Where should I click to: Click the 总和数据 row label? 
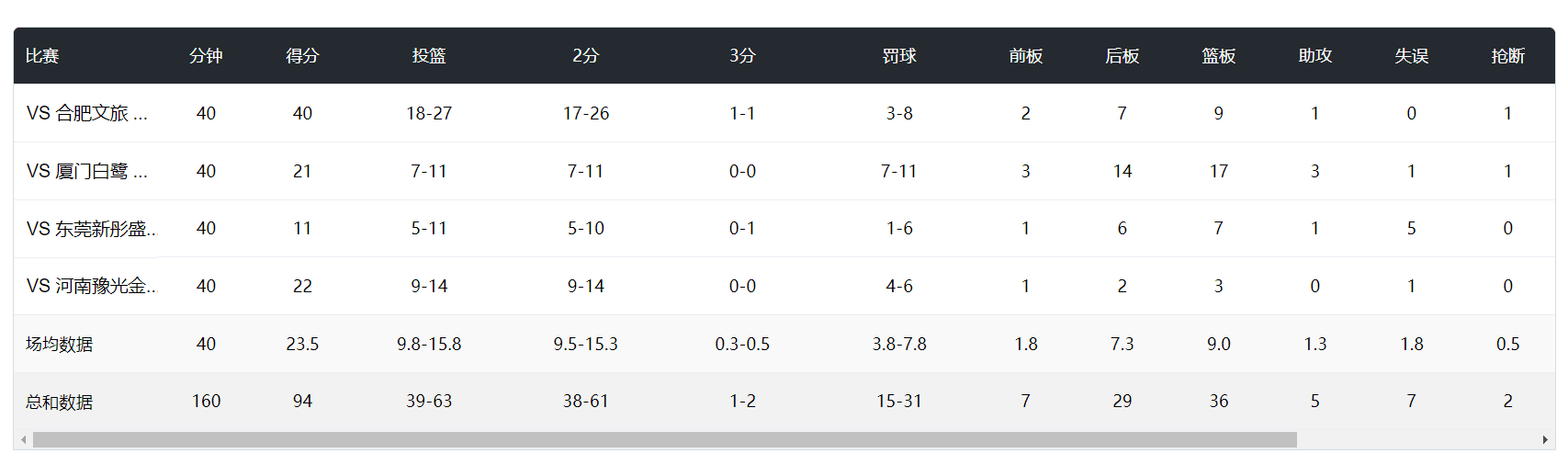click(x=60, y=402)
